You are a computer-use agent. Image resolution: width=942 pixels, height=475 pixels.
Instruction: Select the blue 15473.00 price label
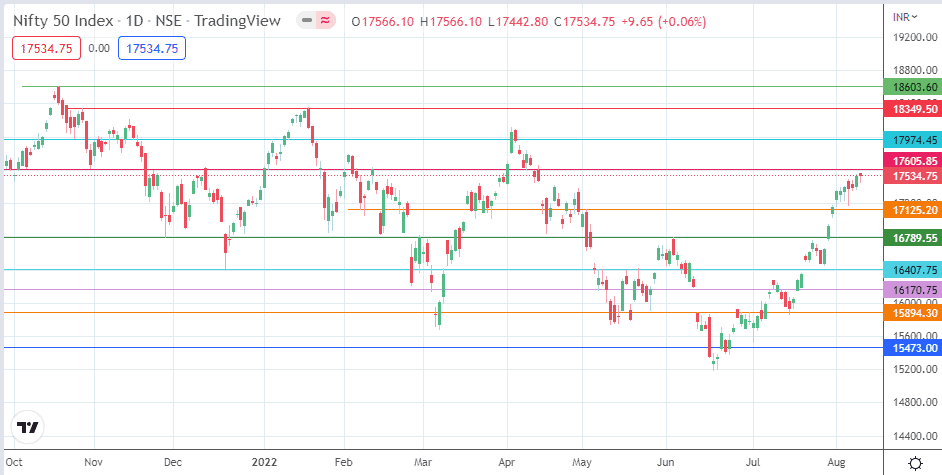[913, 348]
